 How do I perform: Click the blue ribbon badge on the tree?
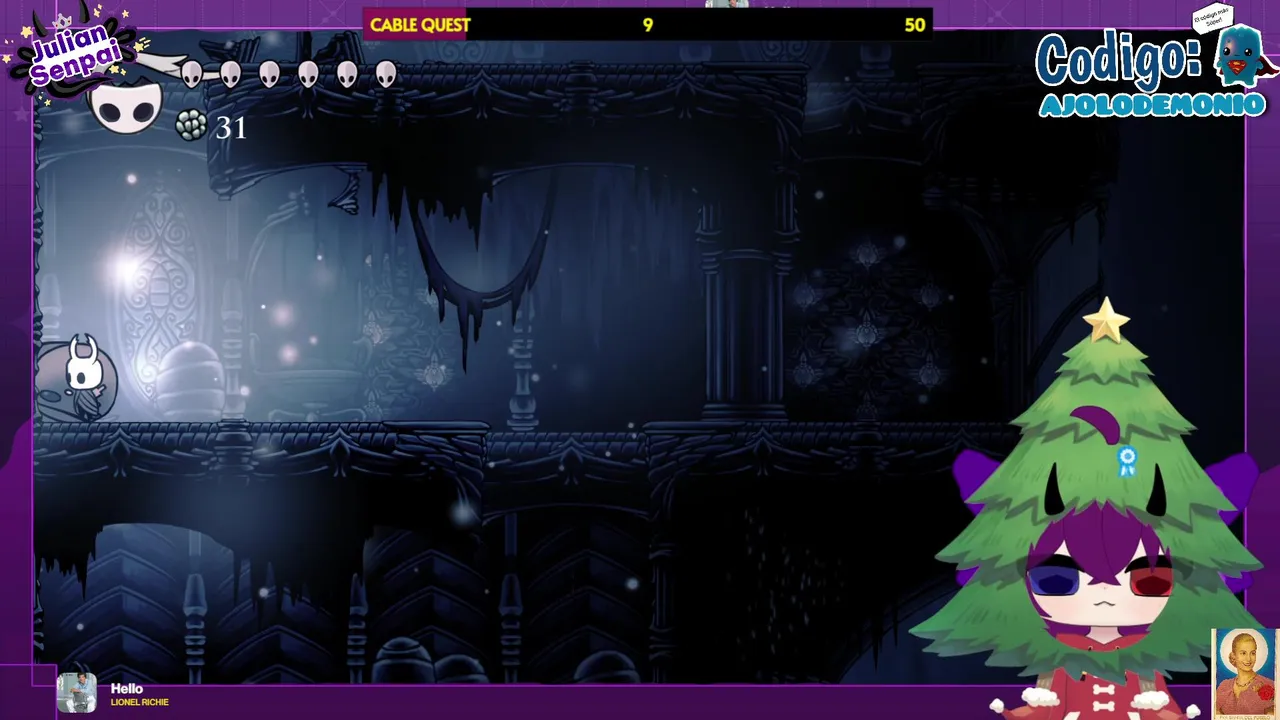[1127, 461]
